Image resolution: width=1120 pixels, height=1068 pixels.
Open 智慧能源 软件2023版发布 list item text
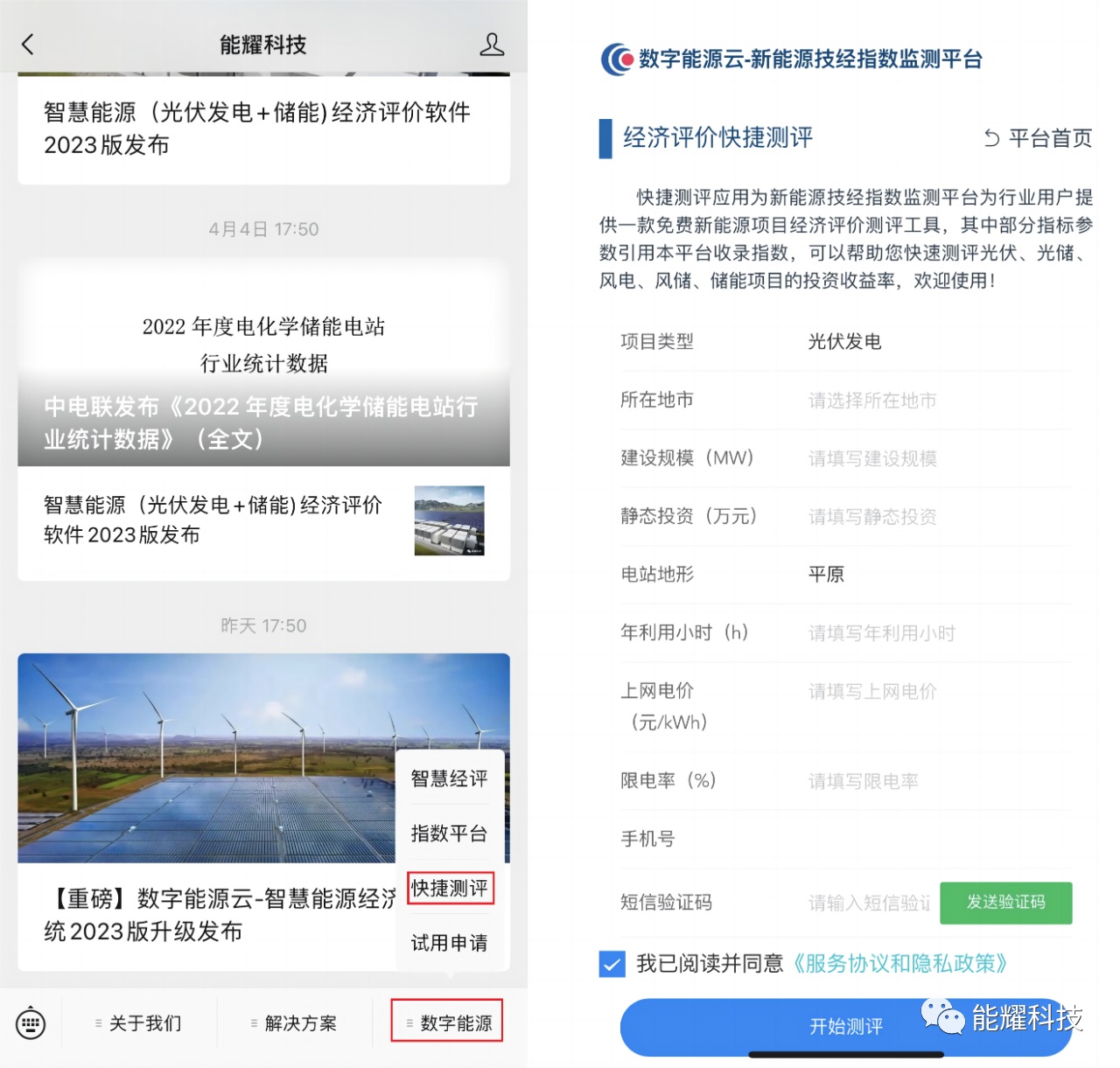pyautogui.click(x=213, y=520)
